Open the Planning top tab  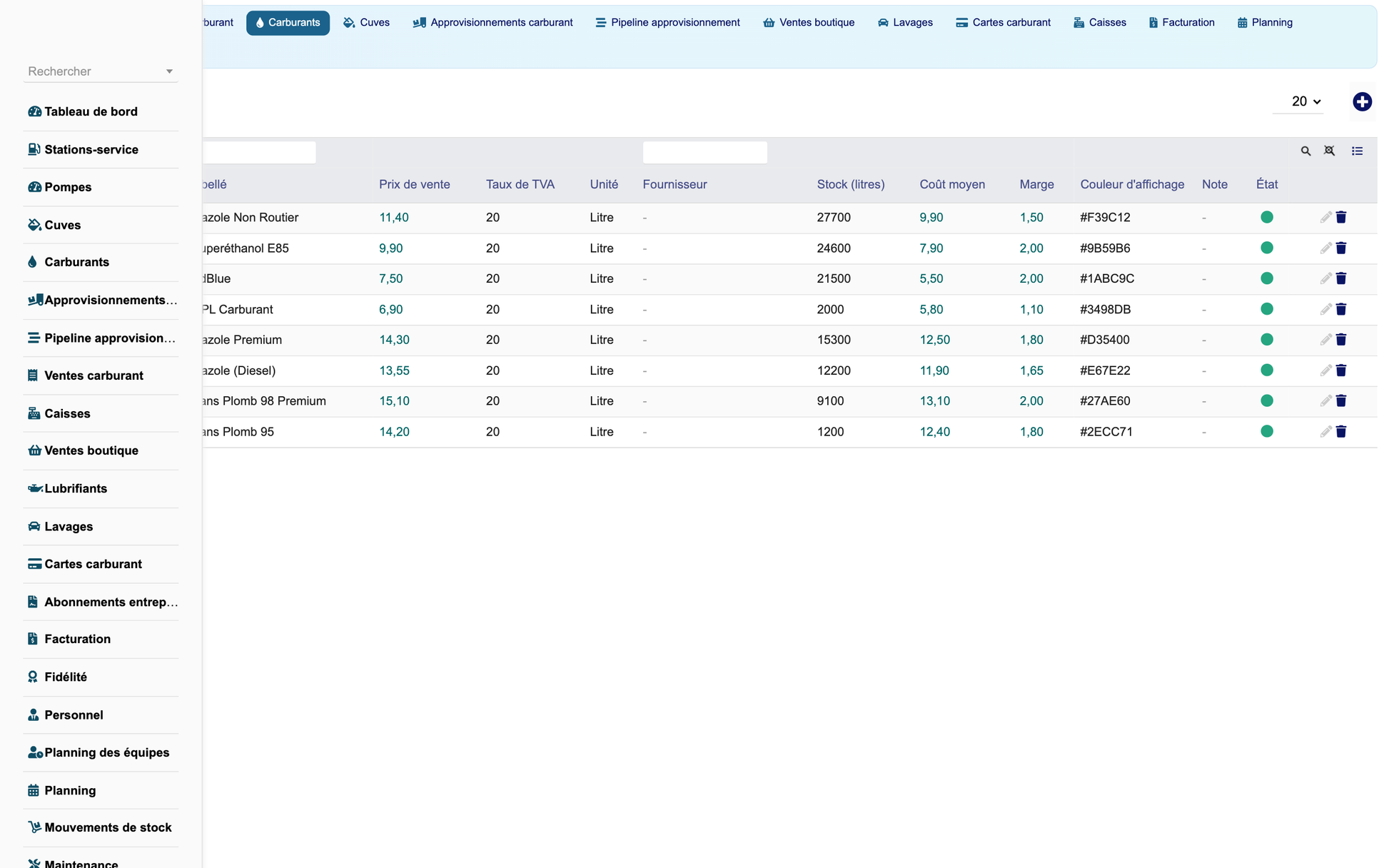coord(1265,23)
